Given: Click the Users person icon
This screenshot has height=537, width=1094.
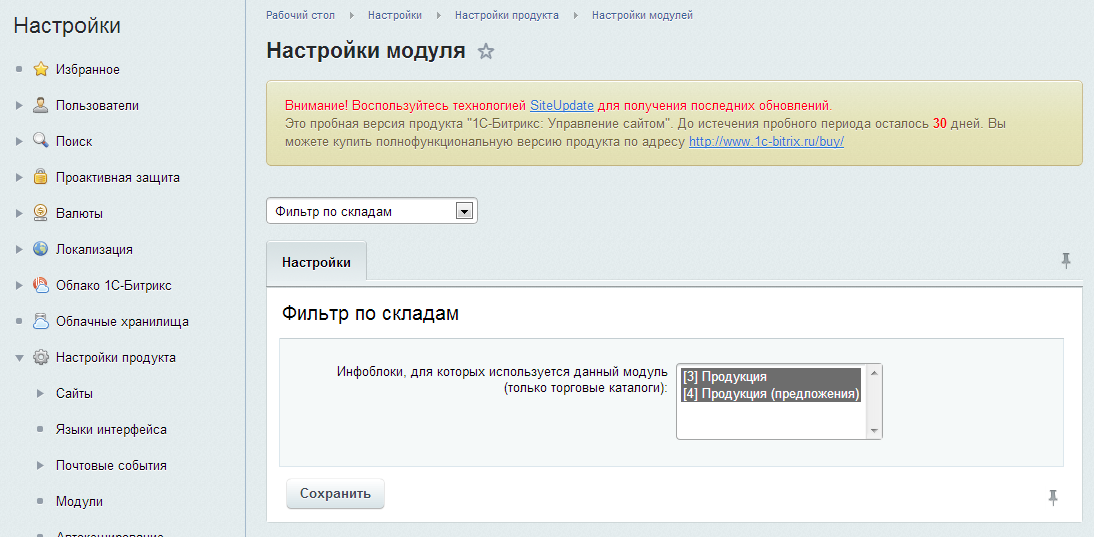Looking at the screenshot, I should [x=41, y=105].
